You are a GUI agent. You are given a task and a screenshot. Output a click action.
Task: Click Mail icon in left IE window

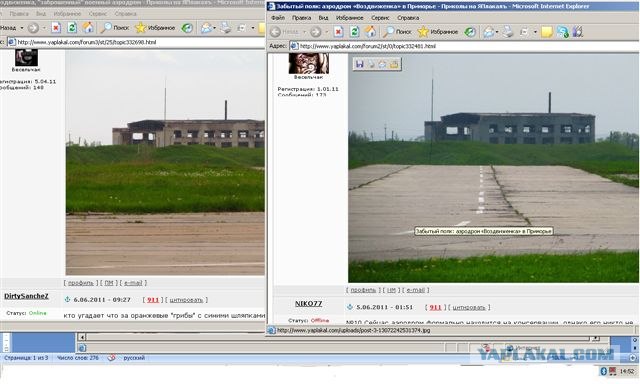(x=207, y=28)
